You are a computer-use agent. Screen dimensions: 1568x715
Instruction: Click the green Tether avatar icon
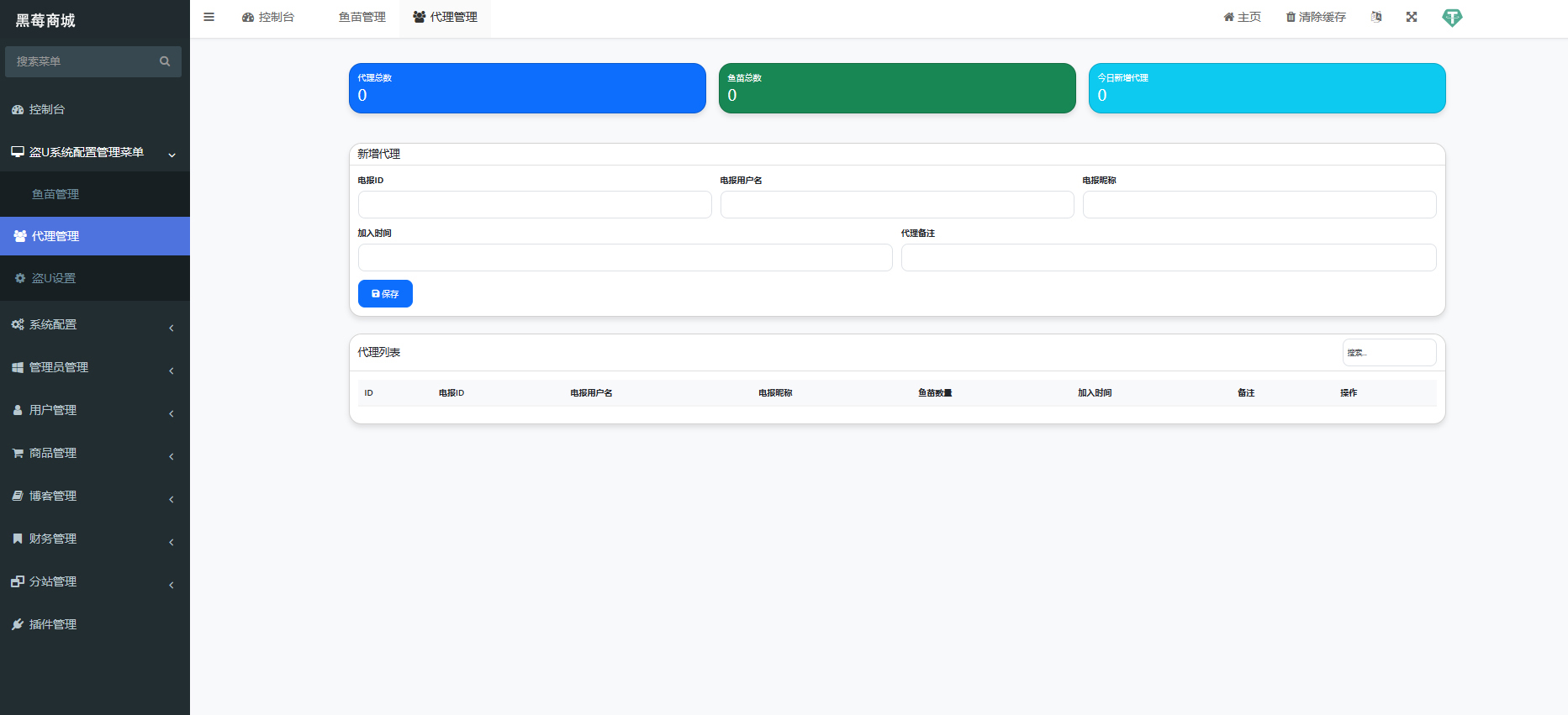tap(1452, 18)
